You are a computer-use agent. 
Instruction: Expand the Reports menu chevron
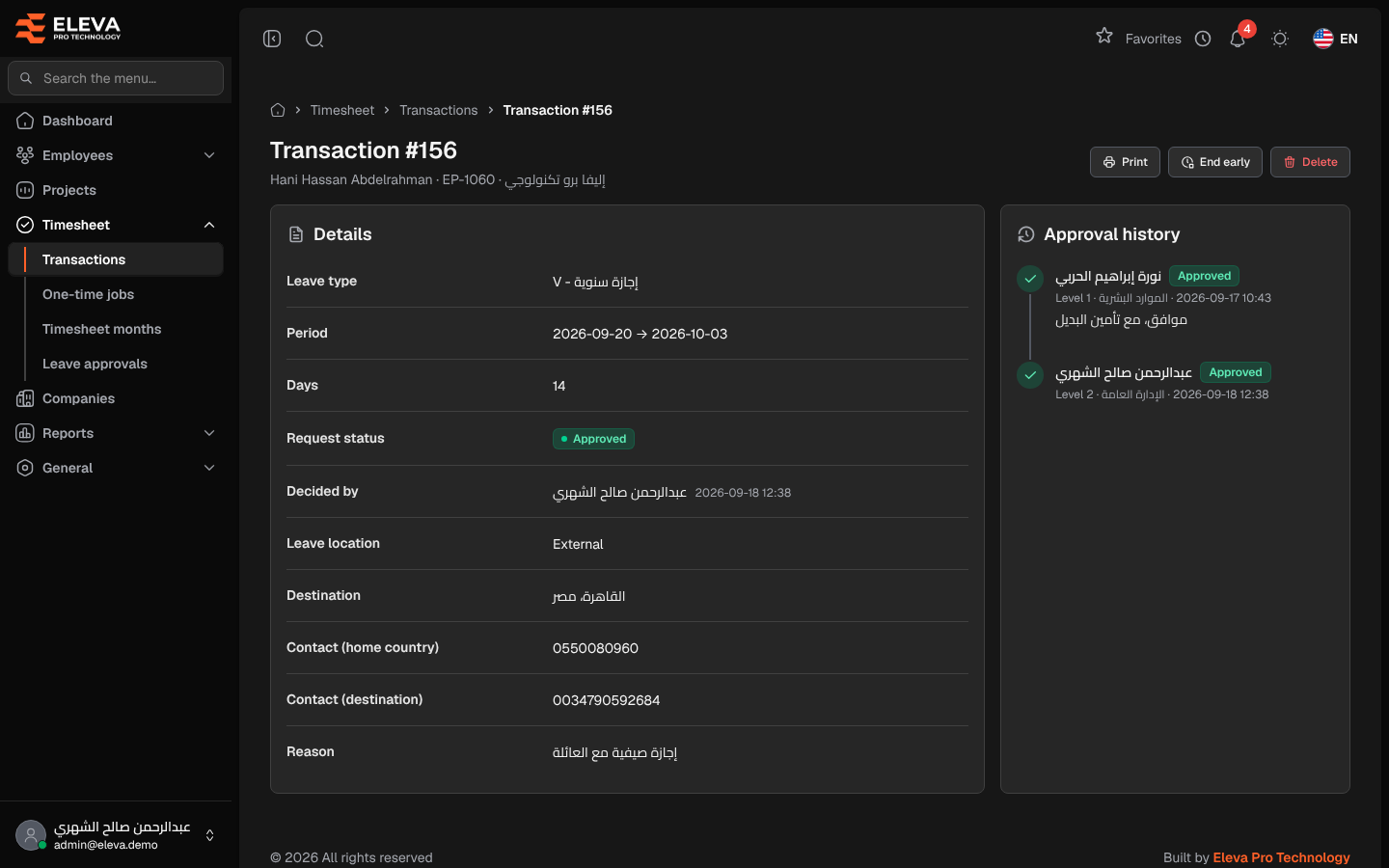pyautogui.click(x=209, y=433)
